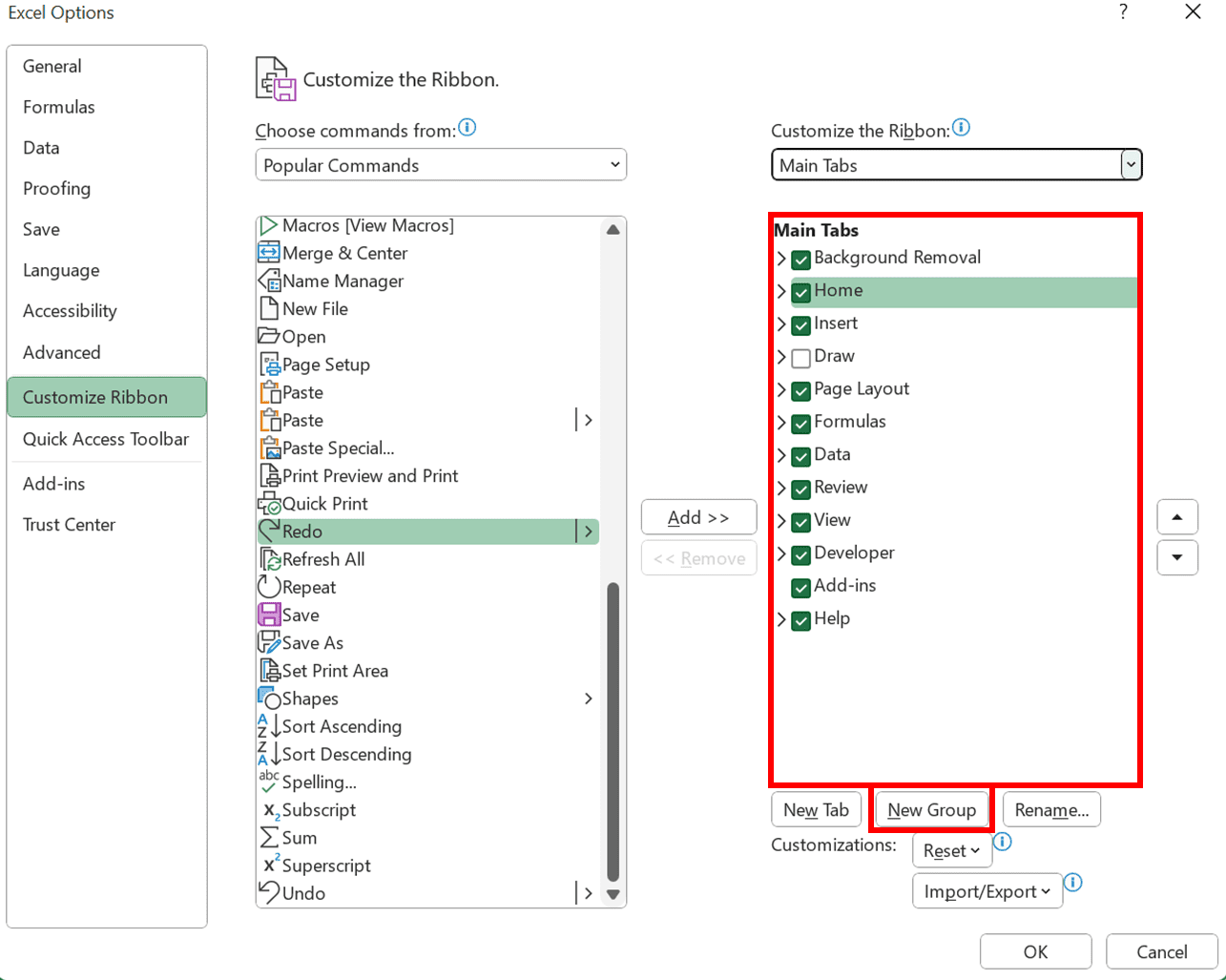The width and height of the screenshot is (1226, 980).
Task: Click the Move Up arrow button
Action: (x=1177, y=517)
